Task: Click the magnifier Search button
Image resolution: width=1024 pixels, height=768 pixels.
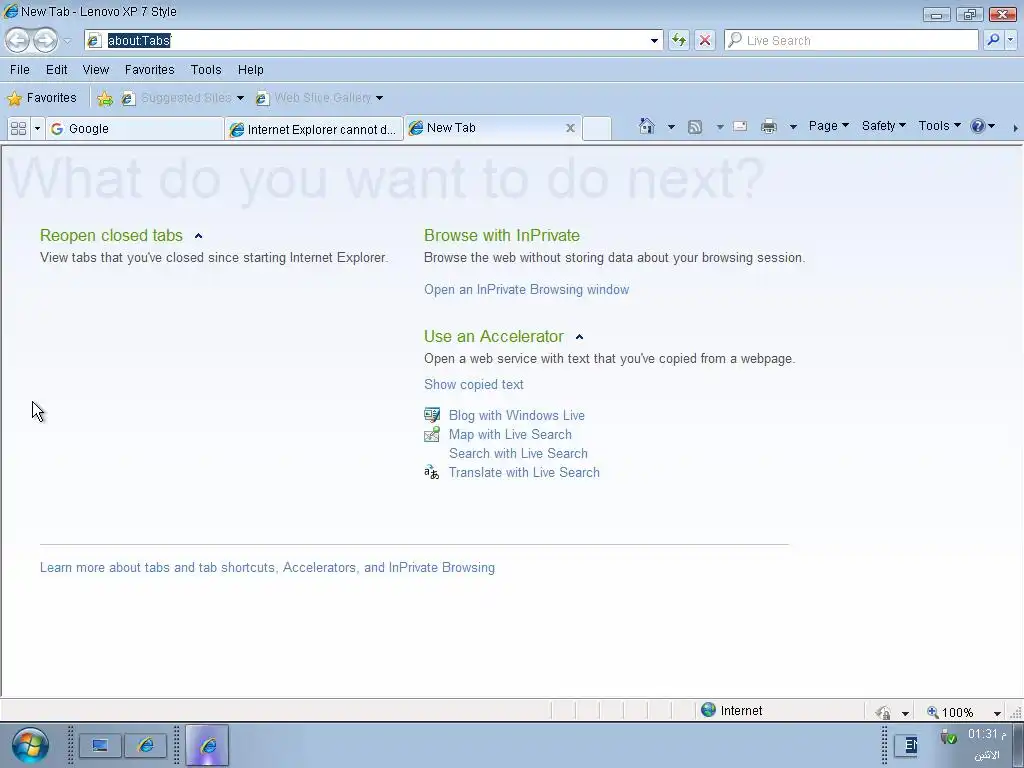Action: (993, 40)
